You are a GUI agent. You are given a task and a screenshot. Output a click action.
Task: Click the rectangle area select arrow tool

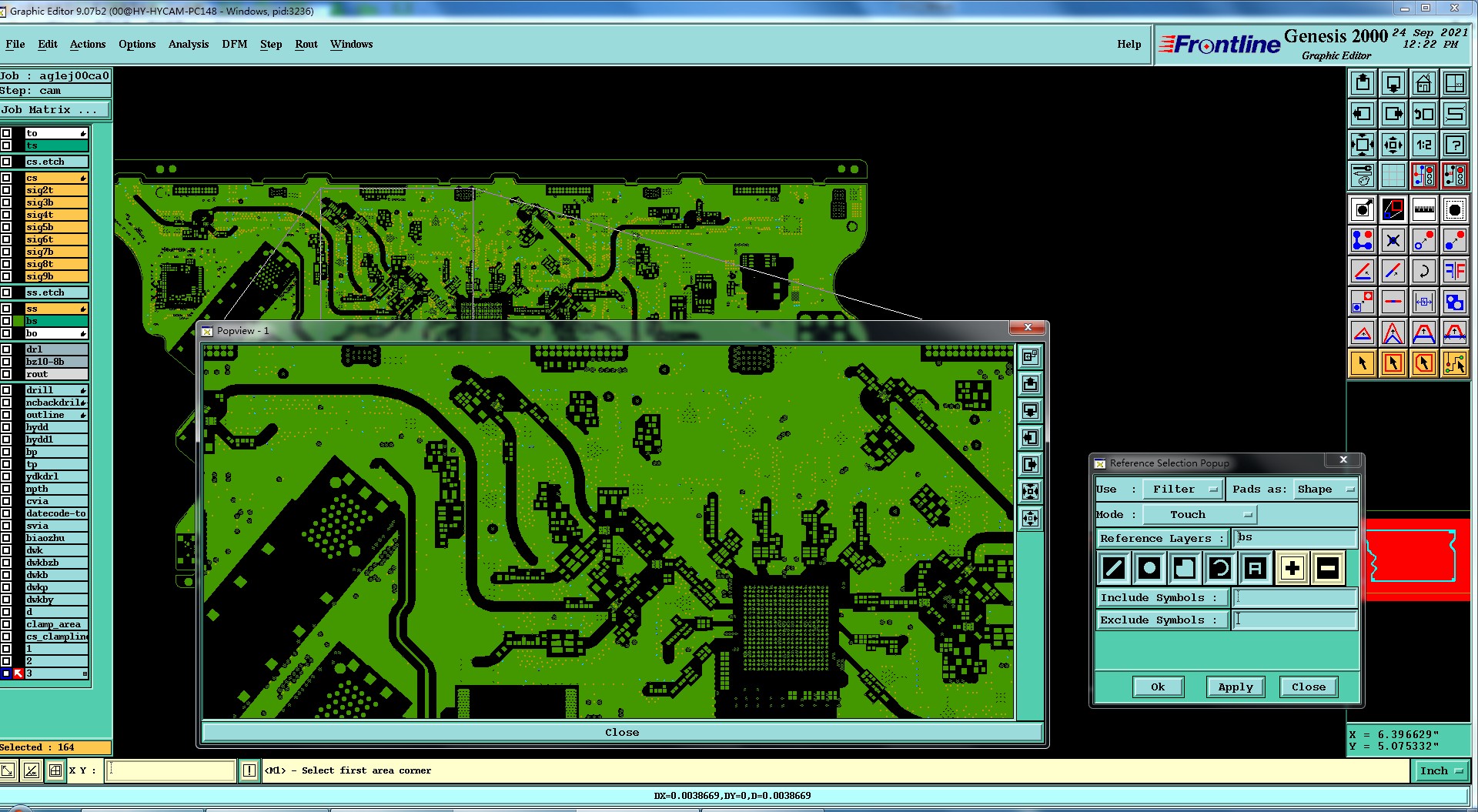(x=1393, y=363)
